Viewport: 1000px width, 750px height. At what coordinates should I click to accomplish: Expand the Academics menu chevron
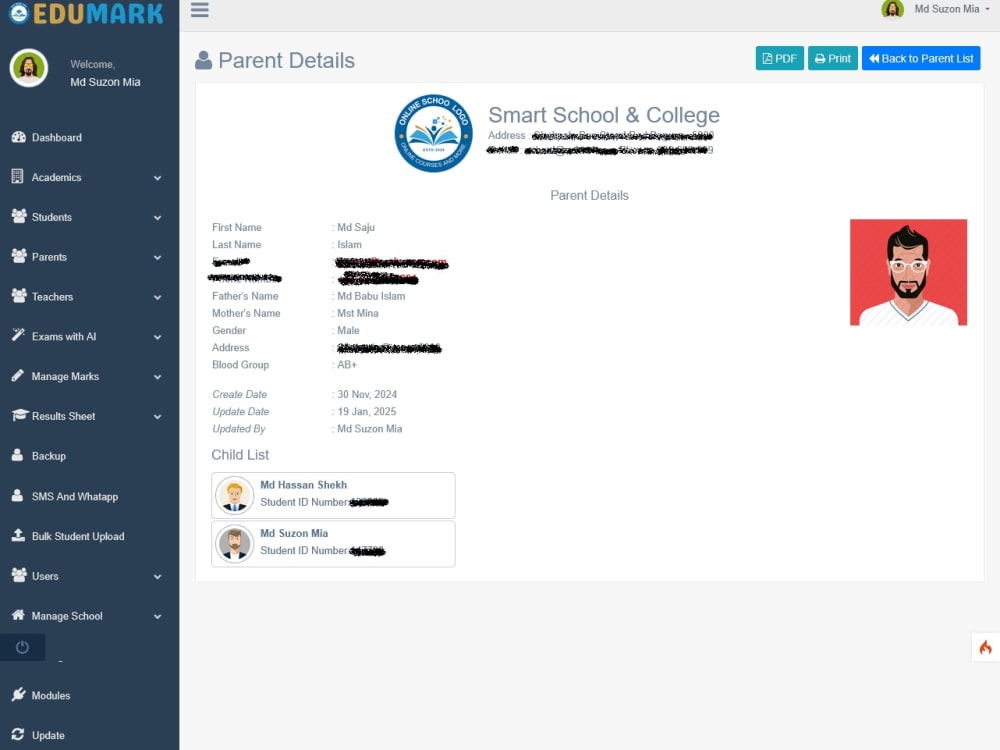click(158, 178)
